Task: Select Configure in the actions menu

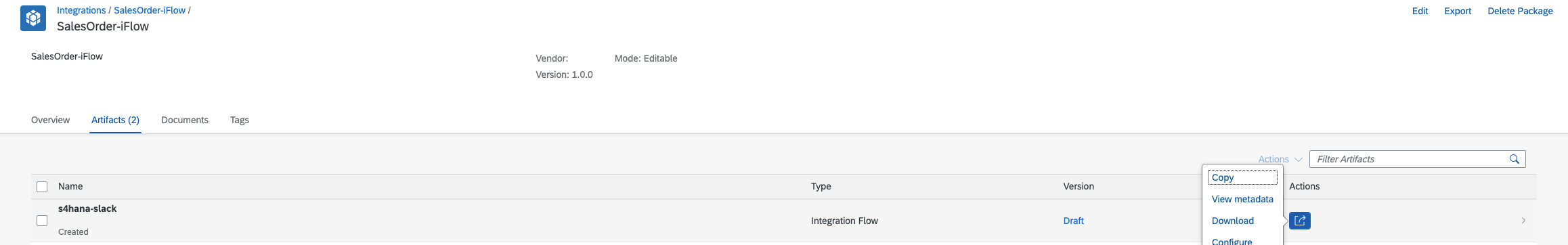Action: [1232, 241]
